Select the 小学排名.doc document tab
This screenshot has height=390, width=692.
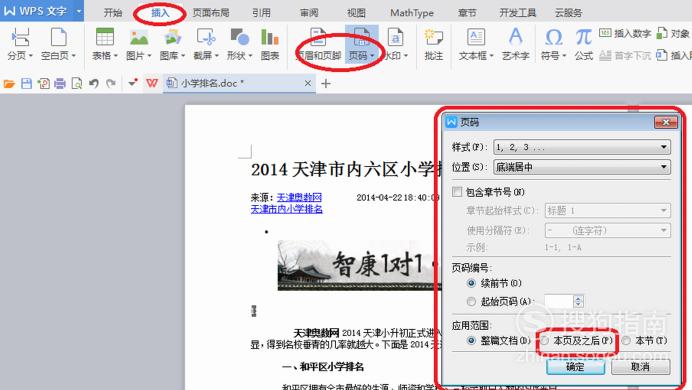pyautogui.click(x=239, y=83)
